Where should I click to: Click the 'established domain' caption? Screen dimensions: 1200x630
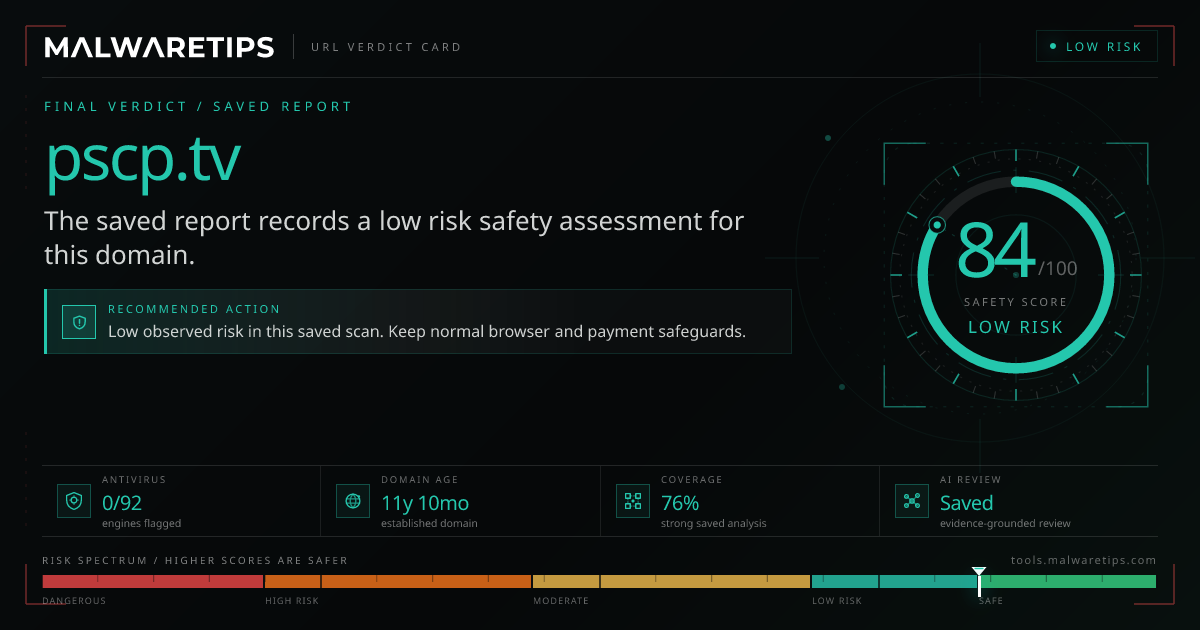[x=429, y=523]
